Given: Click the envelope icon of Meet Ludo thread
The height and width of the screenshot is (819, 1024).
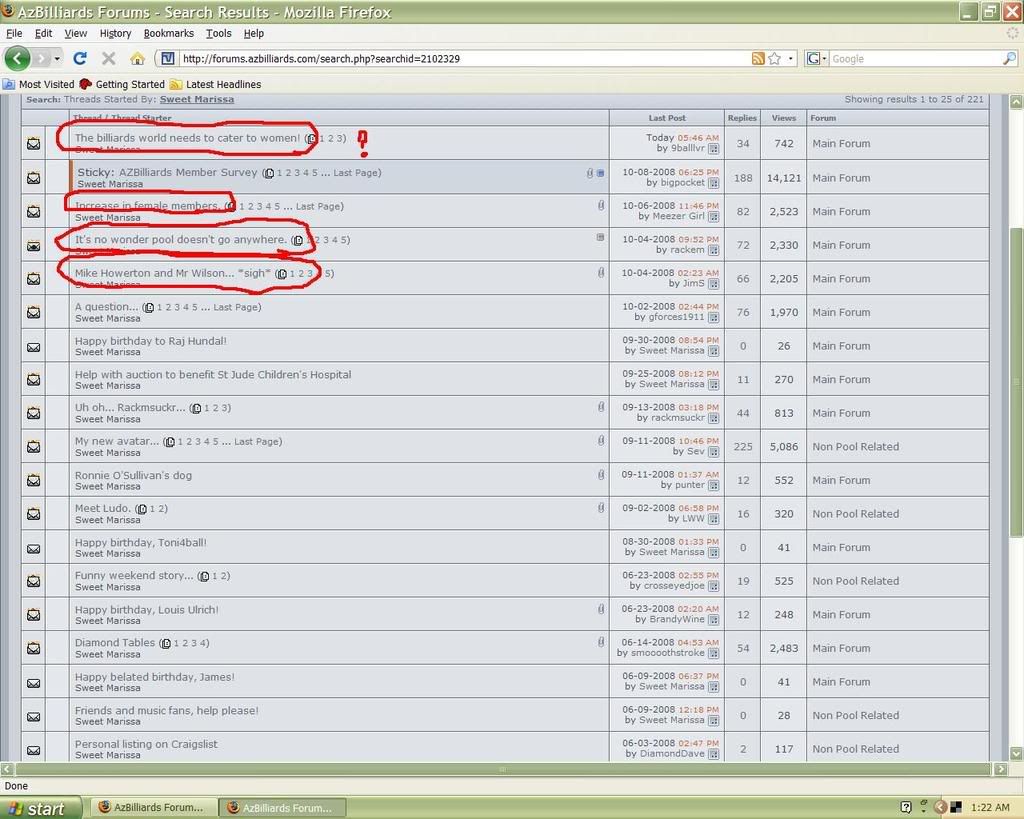Looking at the screenshot, I should click(33, 514).
